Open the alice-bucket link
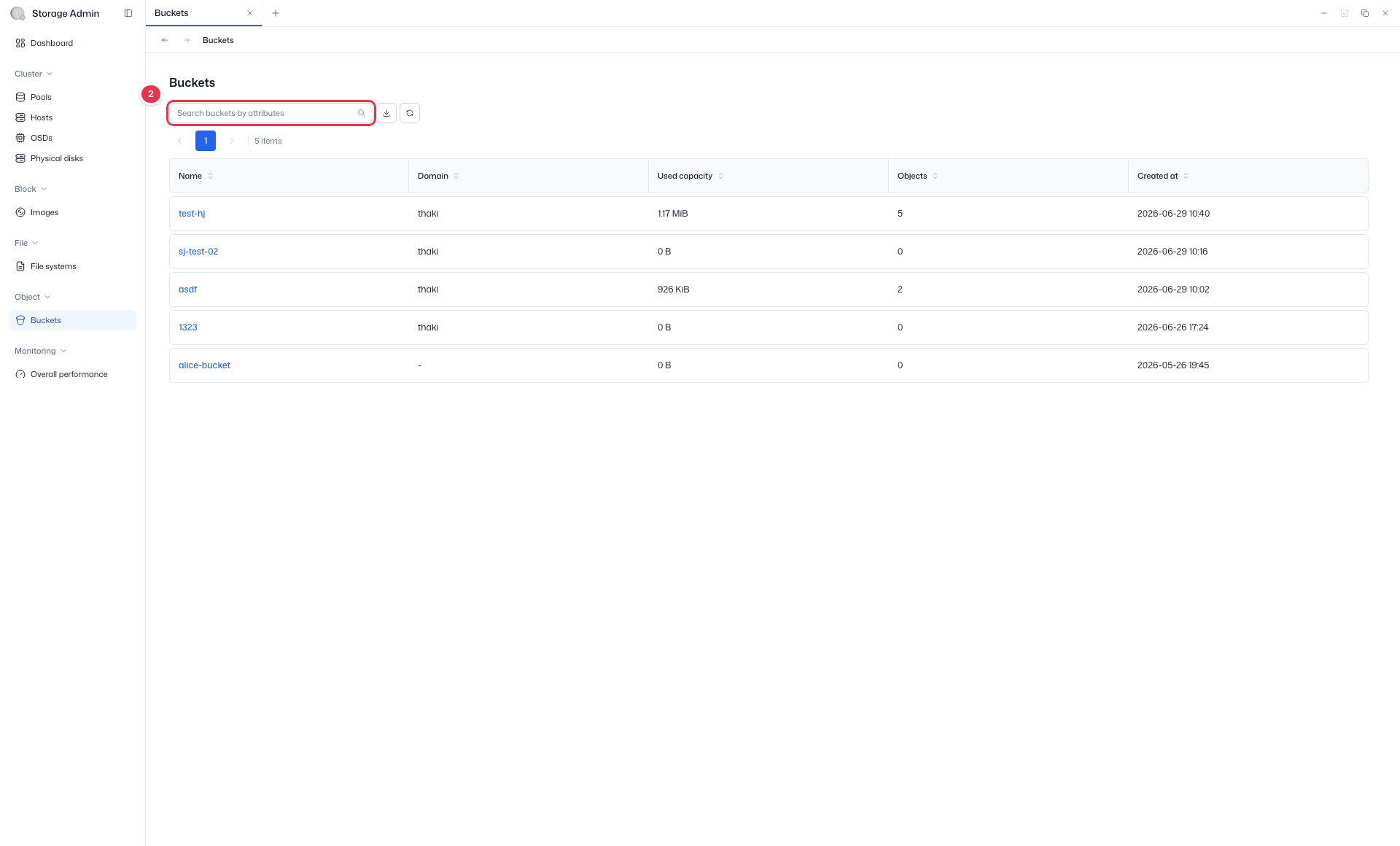Viewport: 1400px width, 846px height. (204, 365)
